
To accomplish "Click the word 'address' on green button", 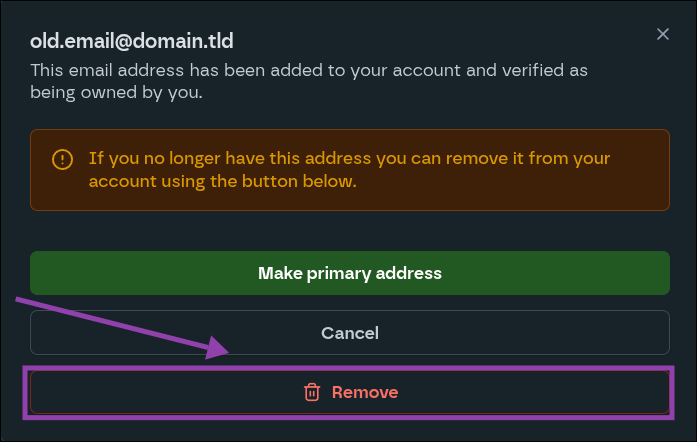I will [x=407, y=273].
